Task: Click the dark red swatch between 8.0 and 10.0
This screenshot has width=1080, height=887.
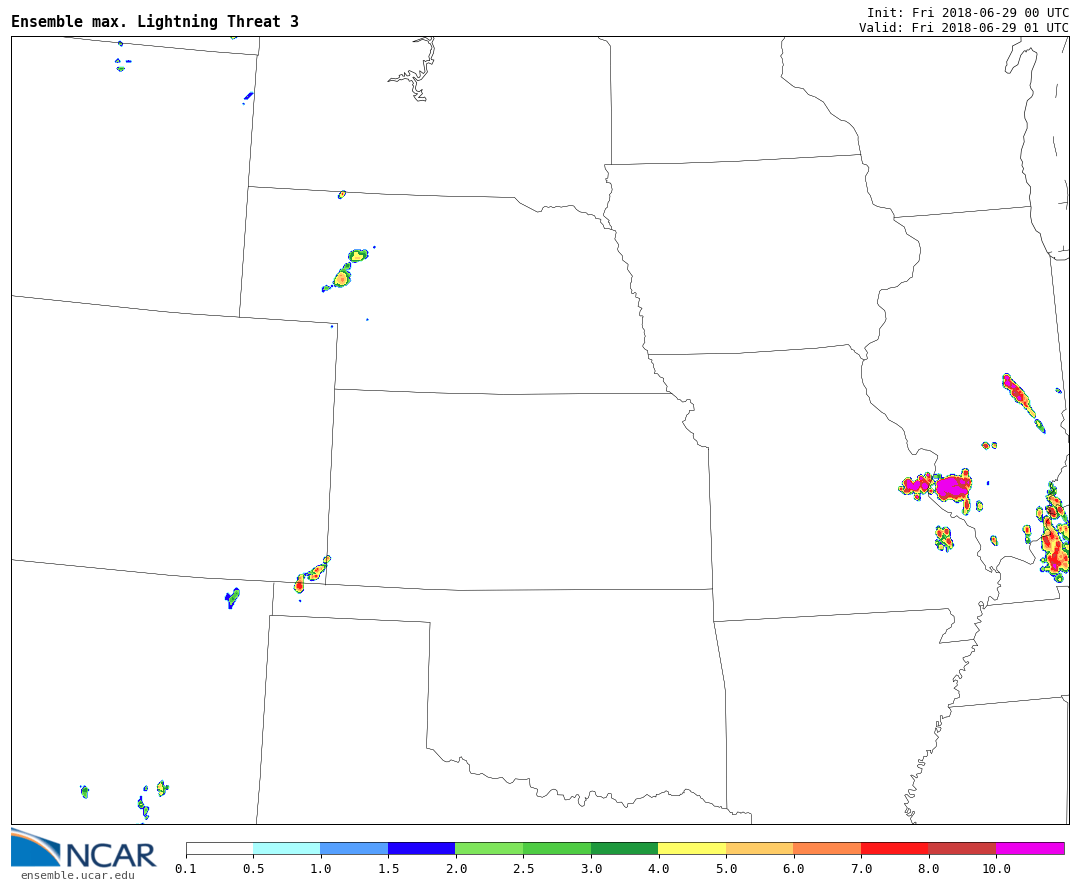Action: click(x=961, y=848)
